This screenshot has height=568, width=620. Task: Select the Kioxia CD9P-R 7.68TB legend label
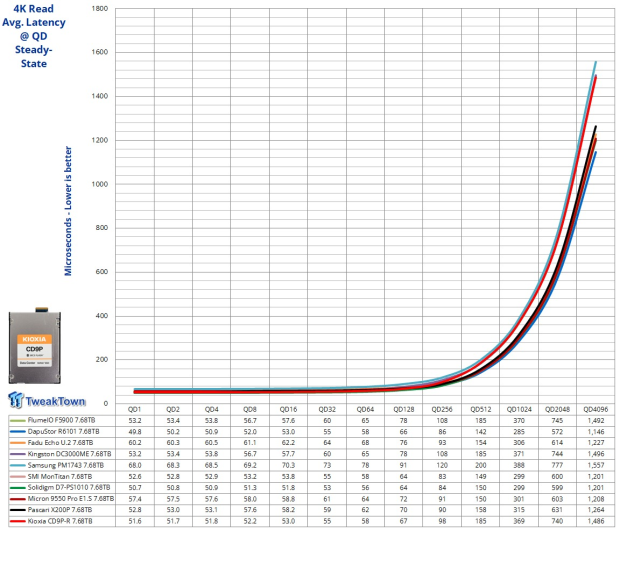(60, 521)
